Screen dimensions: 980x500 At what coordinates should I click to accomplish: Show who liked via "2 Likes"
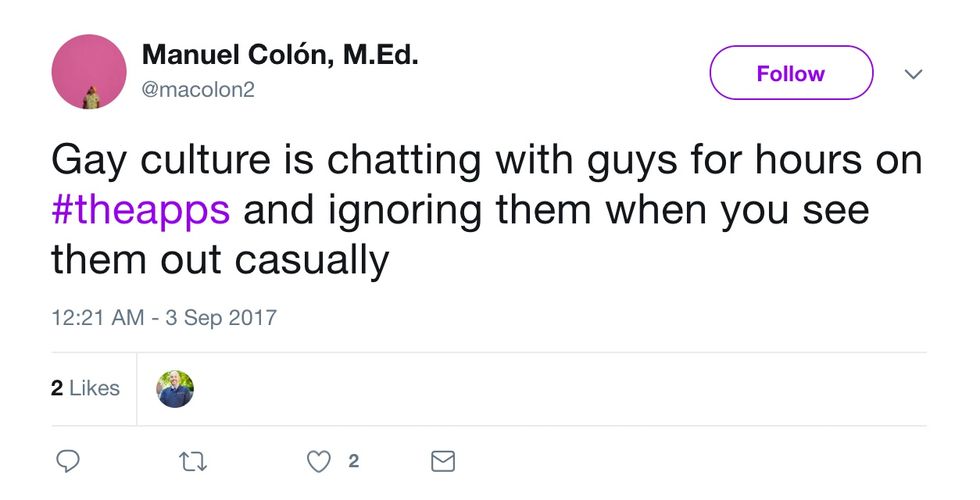pyautogui.click(x=86, y=388)
